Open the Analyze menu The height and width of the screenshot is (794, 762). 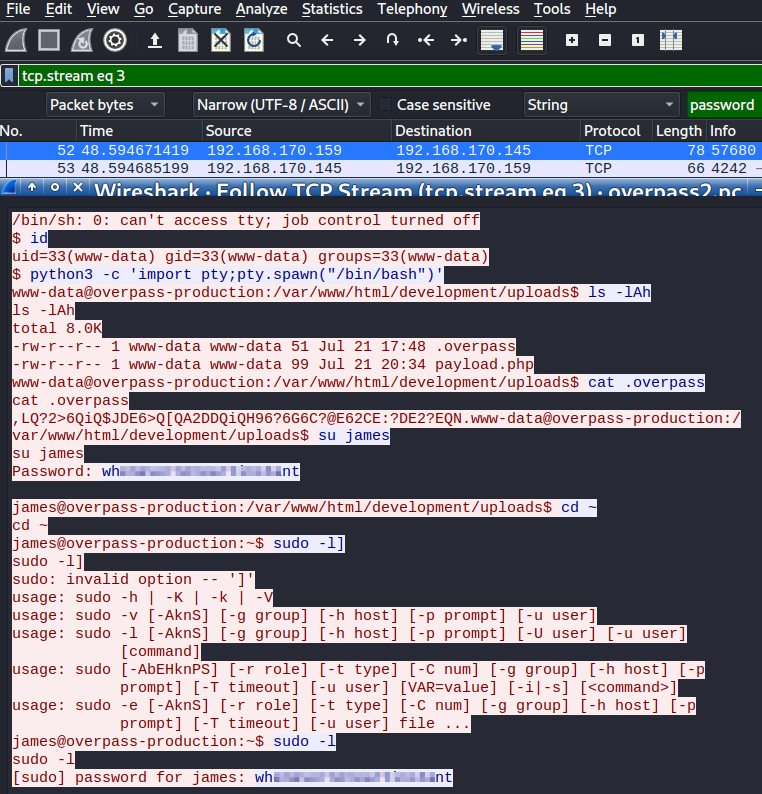pos(261,9)
